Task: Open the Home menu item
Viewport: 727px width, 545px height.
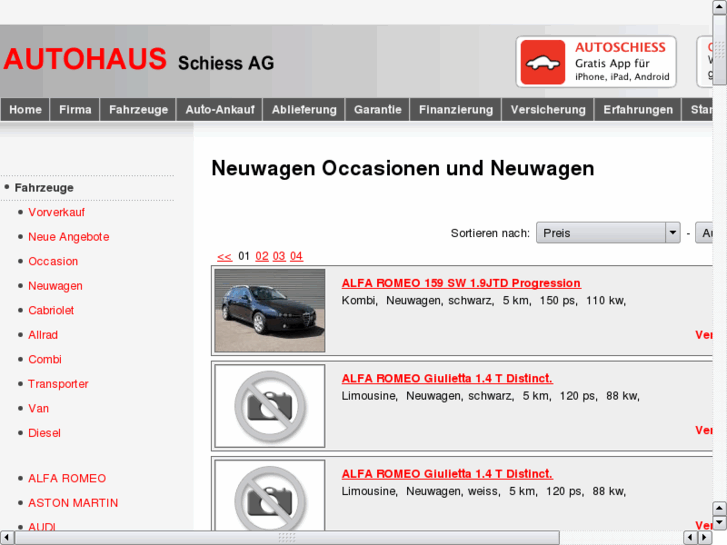Action: 25,109
